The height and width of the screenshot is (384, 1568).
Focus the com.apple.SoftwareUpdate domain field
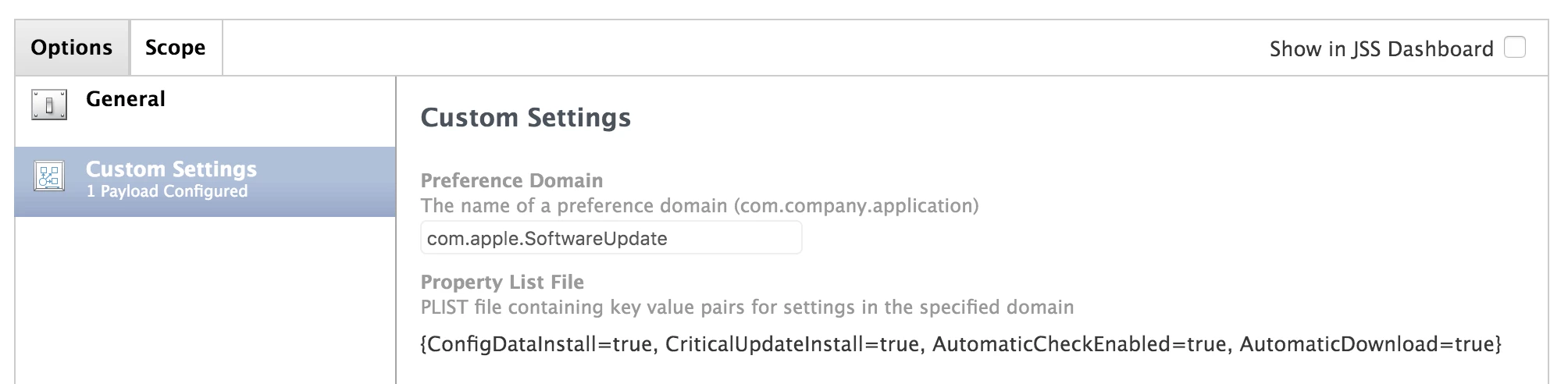point(611,237)
